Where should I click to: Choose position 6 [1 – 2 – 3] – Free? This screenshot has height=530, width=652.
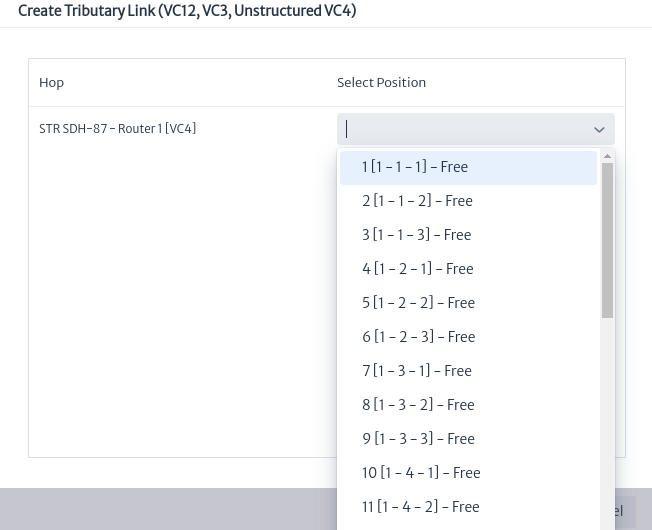[468, 337]
